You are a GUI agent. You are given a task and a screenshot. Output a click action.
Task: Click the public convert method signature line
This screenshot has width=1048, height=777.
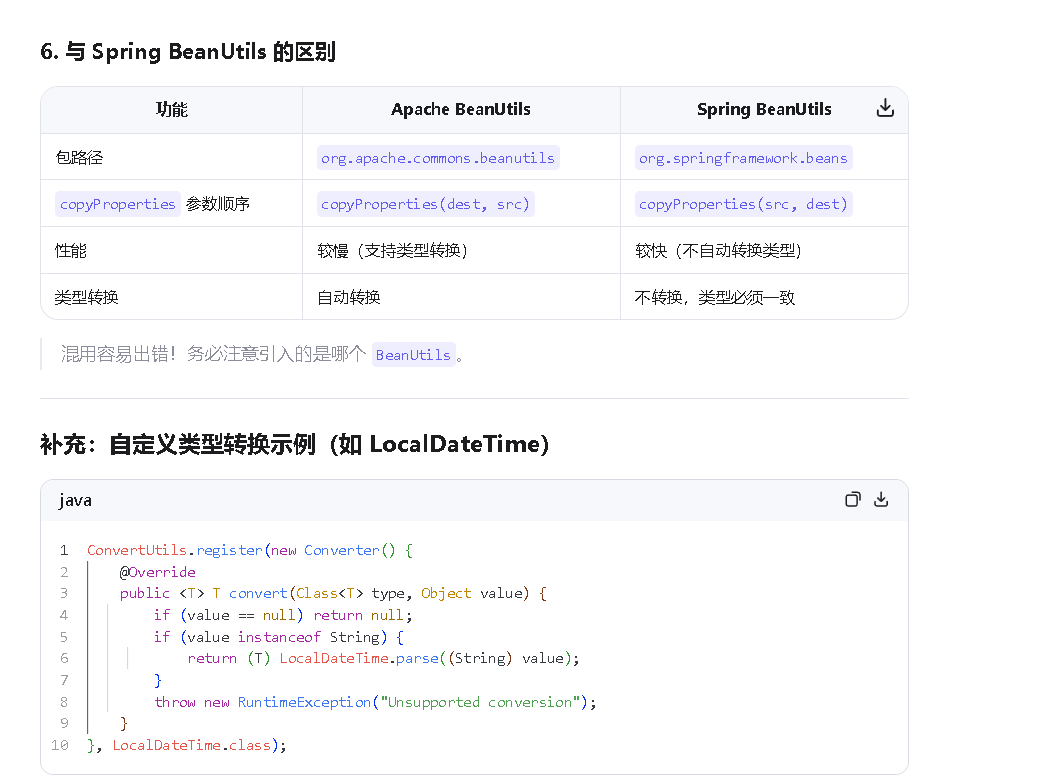[x=334, y=593]
